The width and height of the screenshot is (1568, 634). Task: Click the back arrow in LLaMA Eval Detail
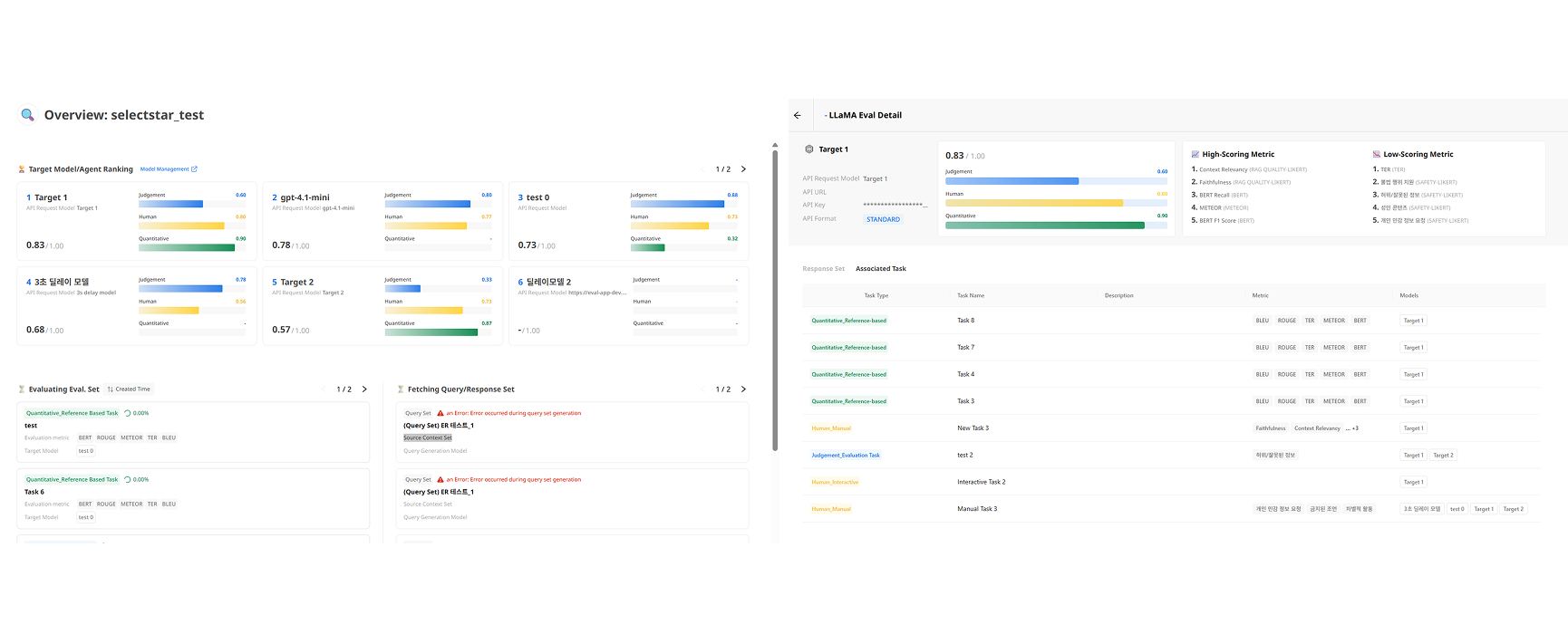tap(798, 115)
